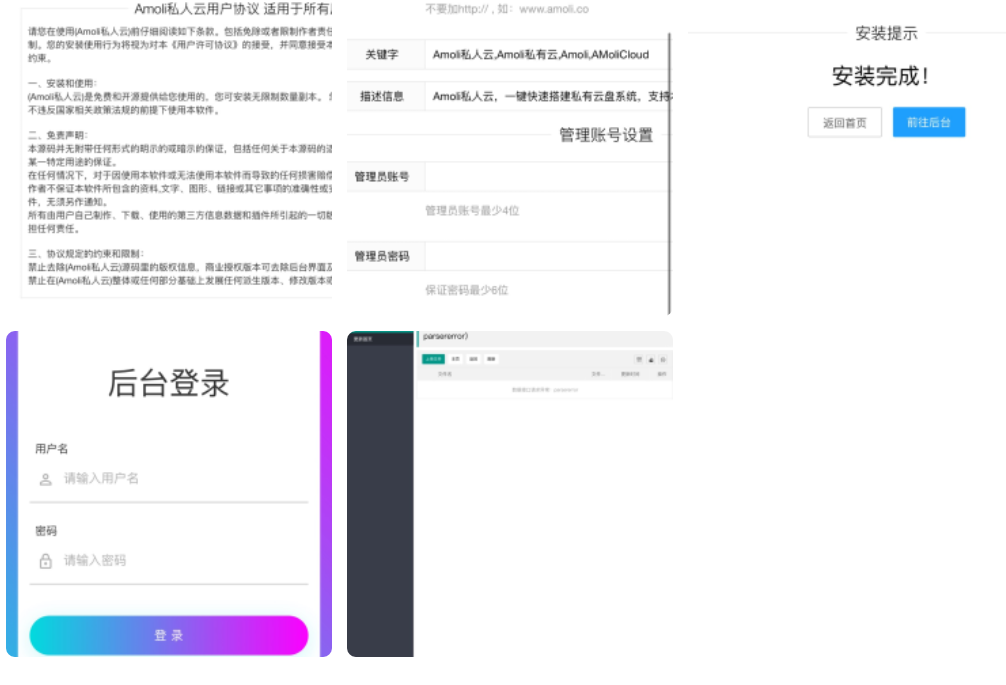Open the user agreement screenshot thumbnail
Image resolution: width=1006 pixels, height=685 pixels.
(168, 150)
